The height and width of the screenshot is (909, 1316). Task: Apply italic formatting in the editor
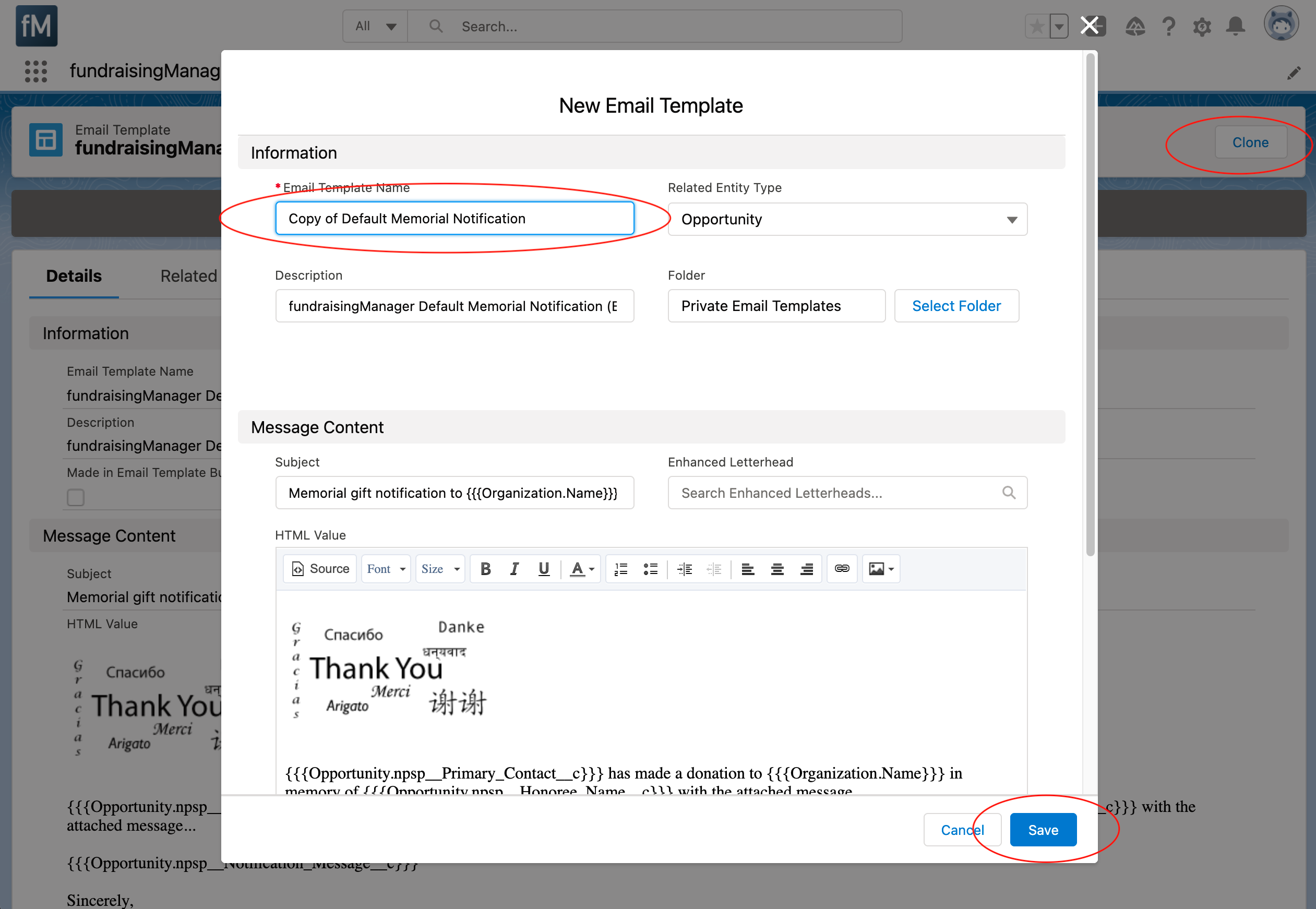pos(514,568)
